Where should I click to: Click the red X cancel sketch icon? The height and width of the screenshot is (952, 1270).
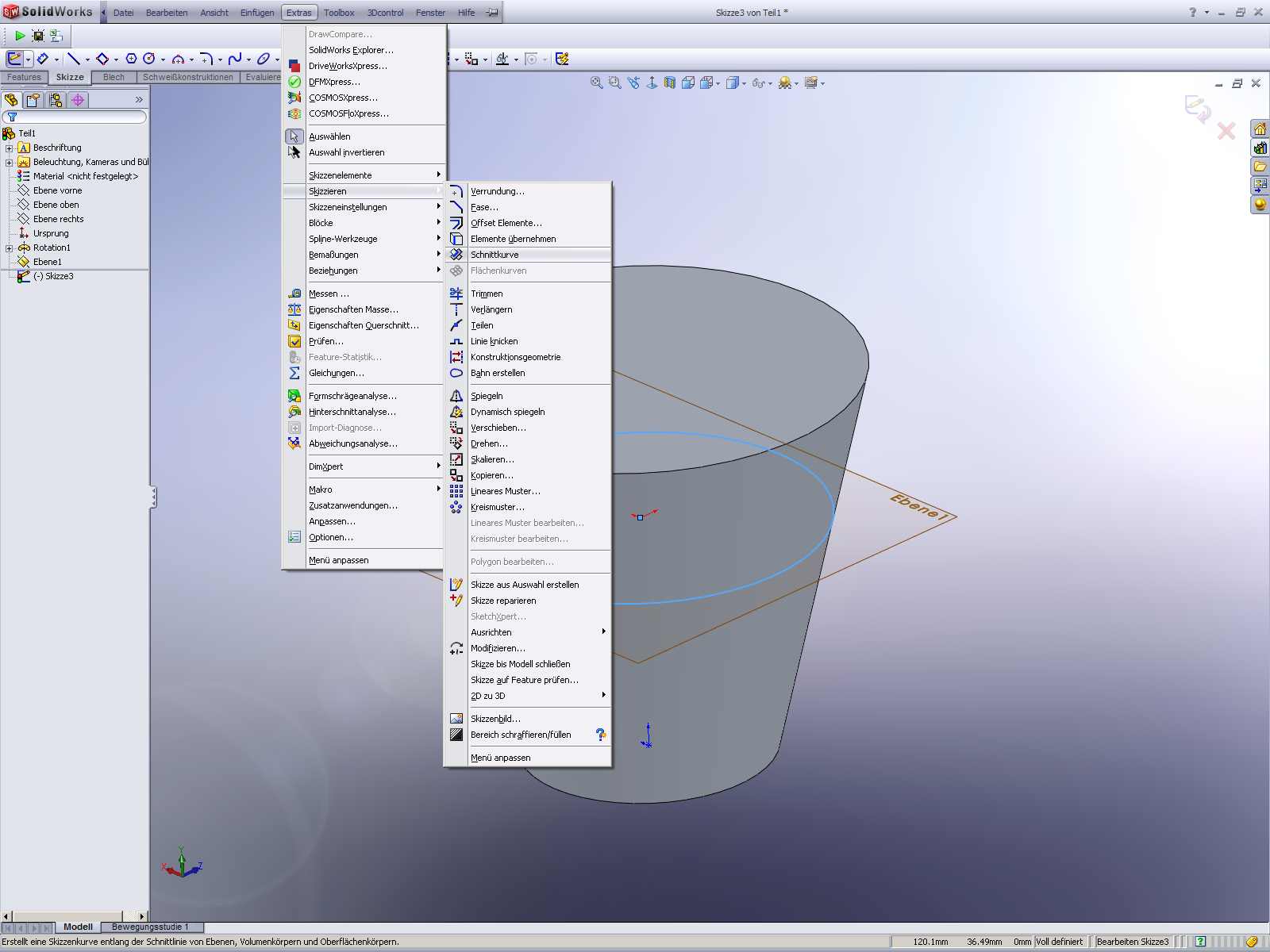(1226, 131)
